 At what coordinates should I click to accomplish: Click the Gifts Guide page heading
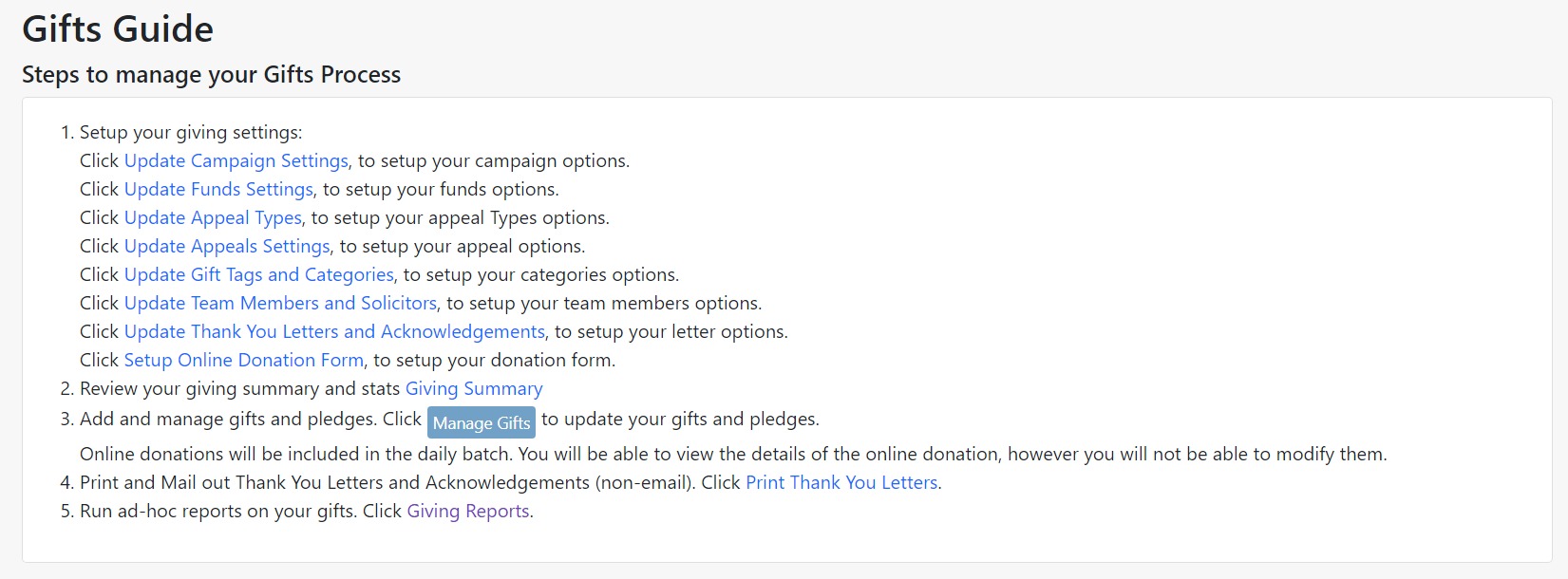(118, 29)
